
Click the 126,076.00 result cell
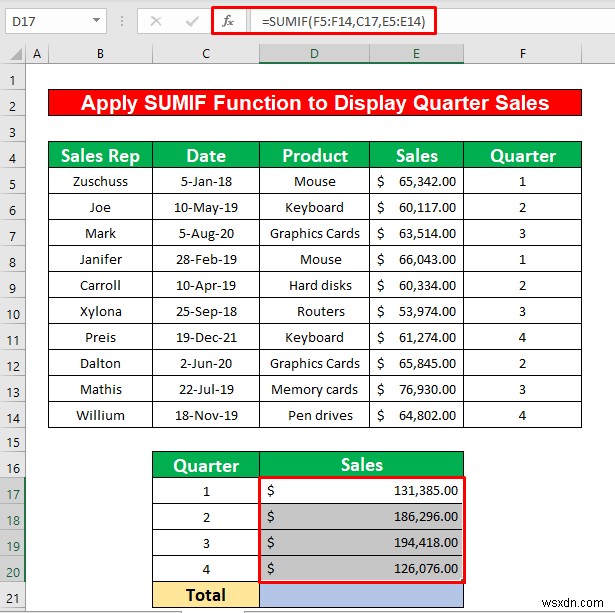[361, 568]
